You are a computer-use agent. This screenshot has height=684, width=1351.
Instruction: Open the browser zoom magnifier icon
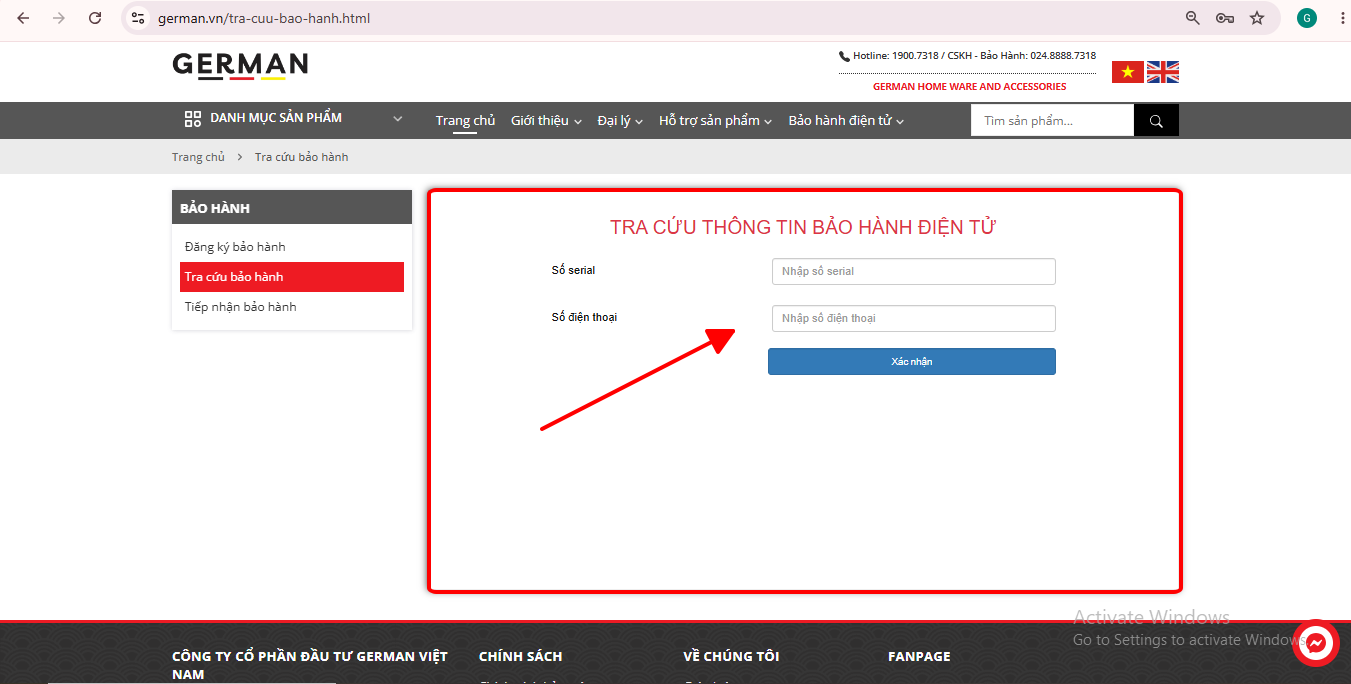(x=1192, y=18)
